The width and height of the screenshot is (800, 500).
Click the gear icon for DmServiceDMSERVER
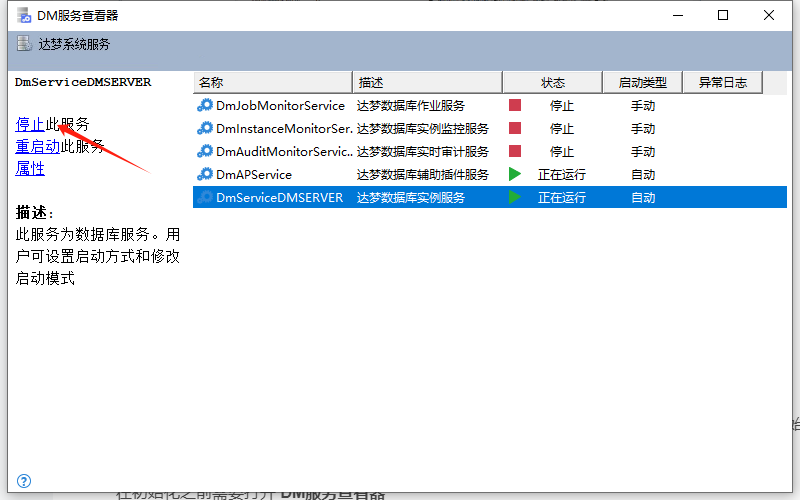point(205,197)
